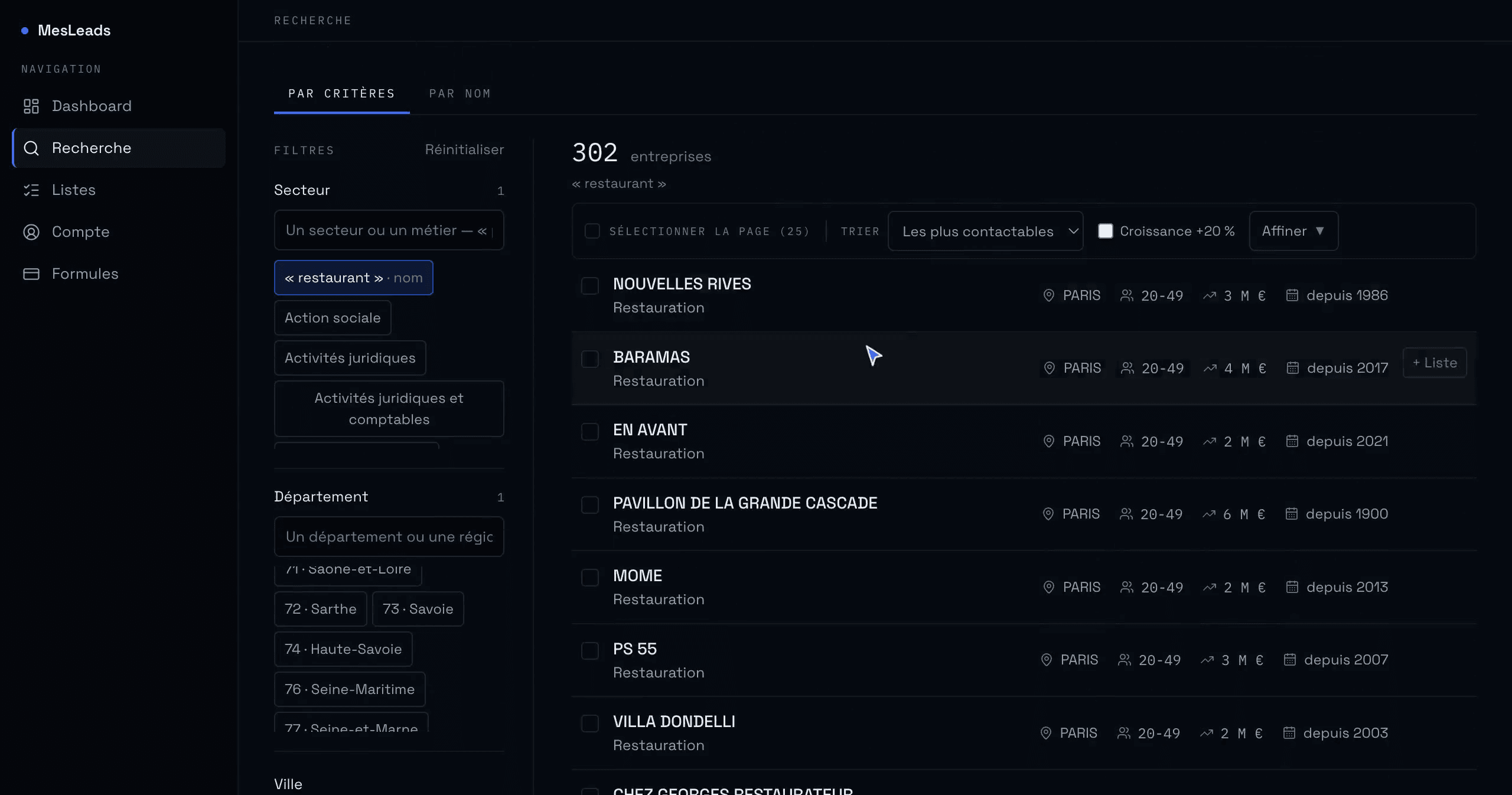
Task: Click calendar icon in BARAMAS row
Action: 1293,368
